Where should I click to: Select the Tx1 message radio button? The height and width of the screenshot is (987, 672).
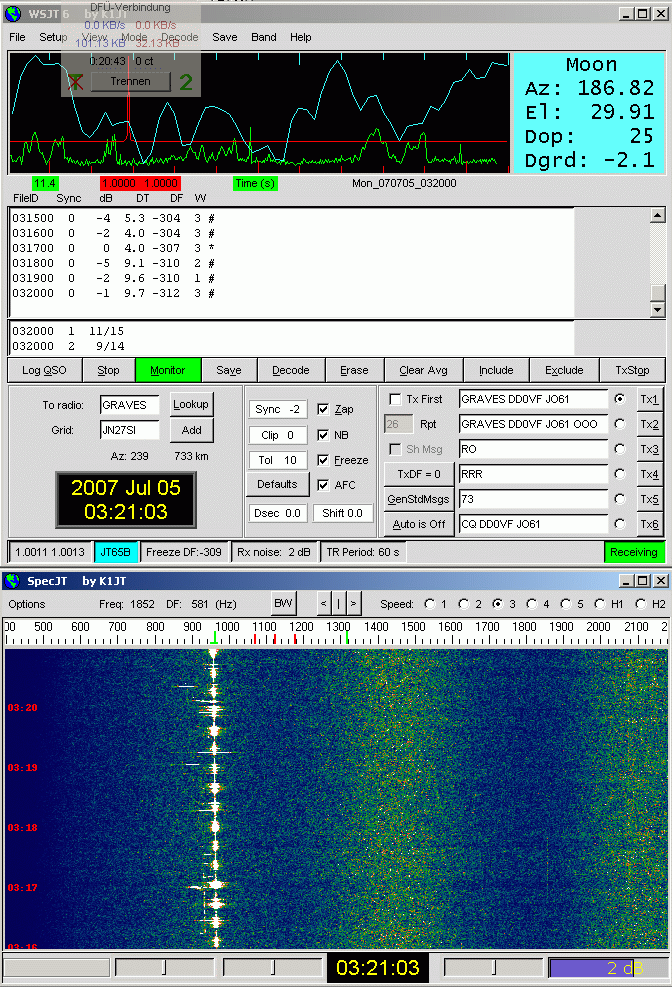(620, 399)
